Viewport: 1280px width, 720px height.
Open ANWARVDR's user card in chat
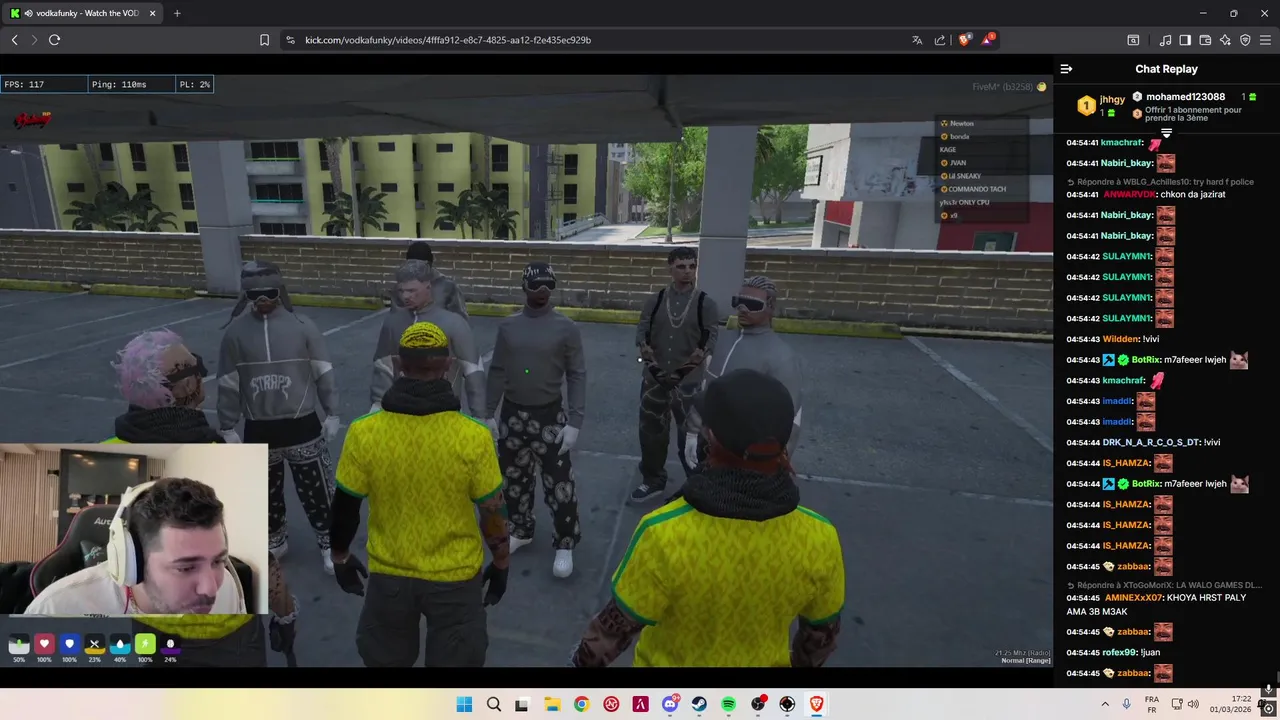(x=1129, y=194)
